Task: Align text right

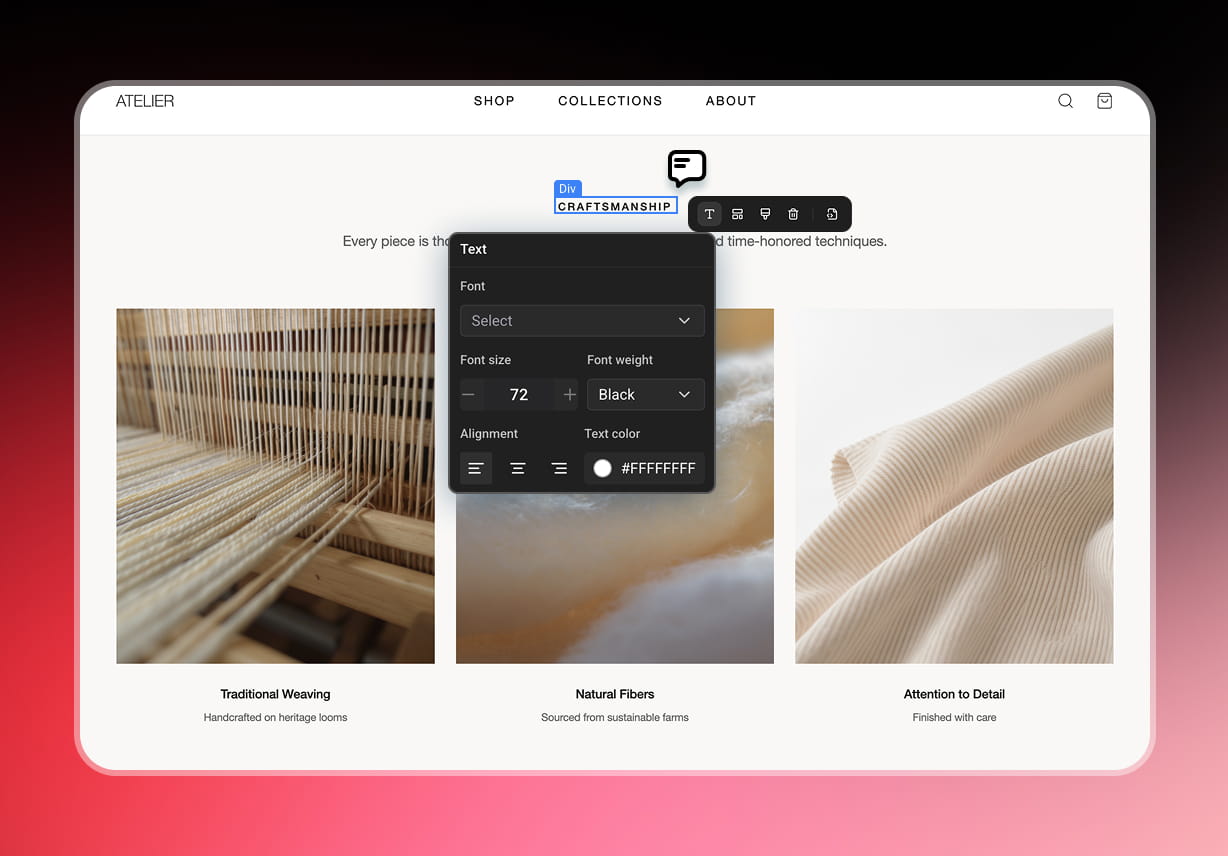Action: [x=560, y=468]
